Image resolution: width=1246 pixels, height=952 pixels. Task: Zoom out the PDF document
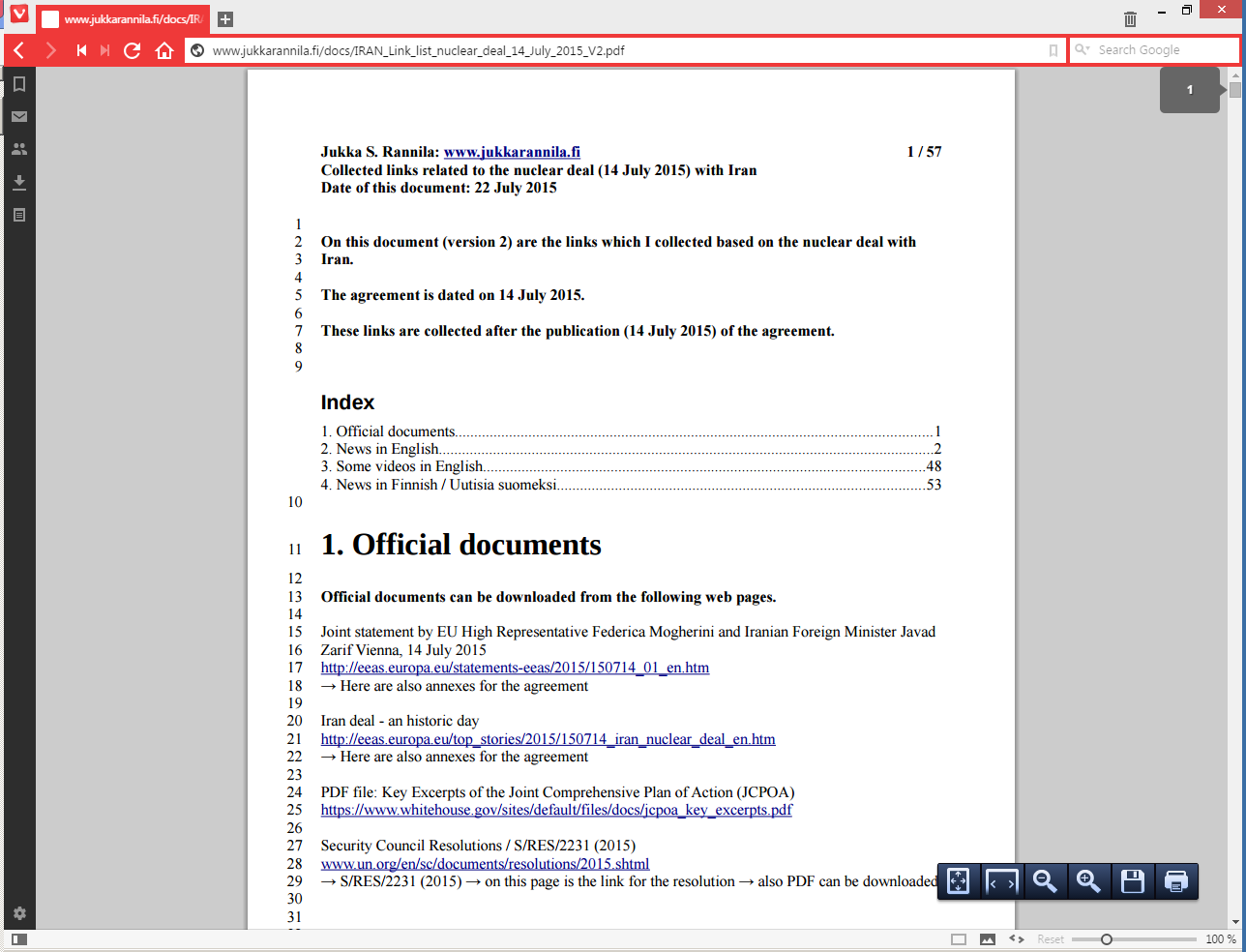click(x=1045, y=881)
